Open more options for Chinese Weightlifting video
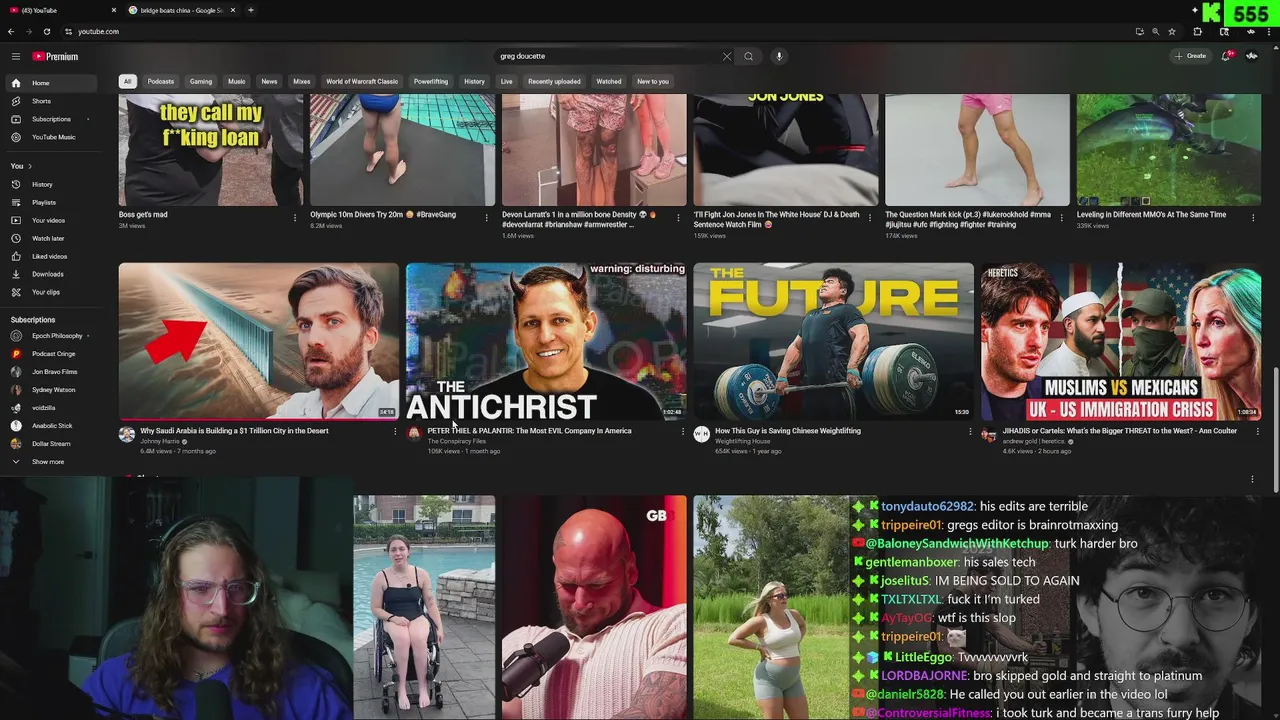The height and width of the screenshot is (720, 1280). coord(970,432)
